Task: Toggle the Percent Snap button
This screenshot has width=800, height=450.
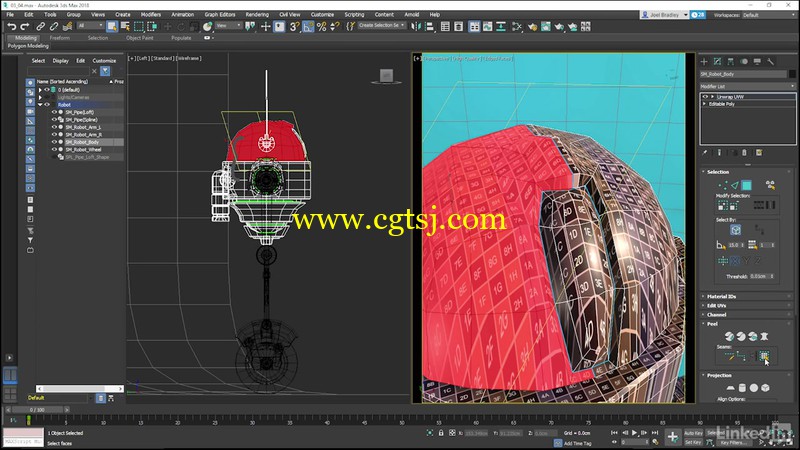Action: click(321, 27)
